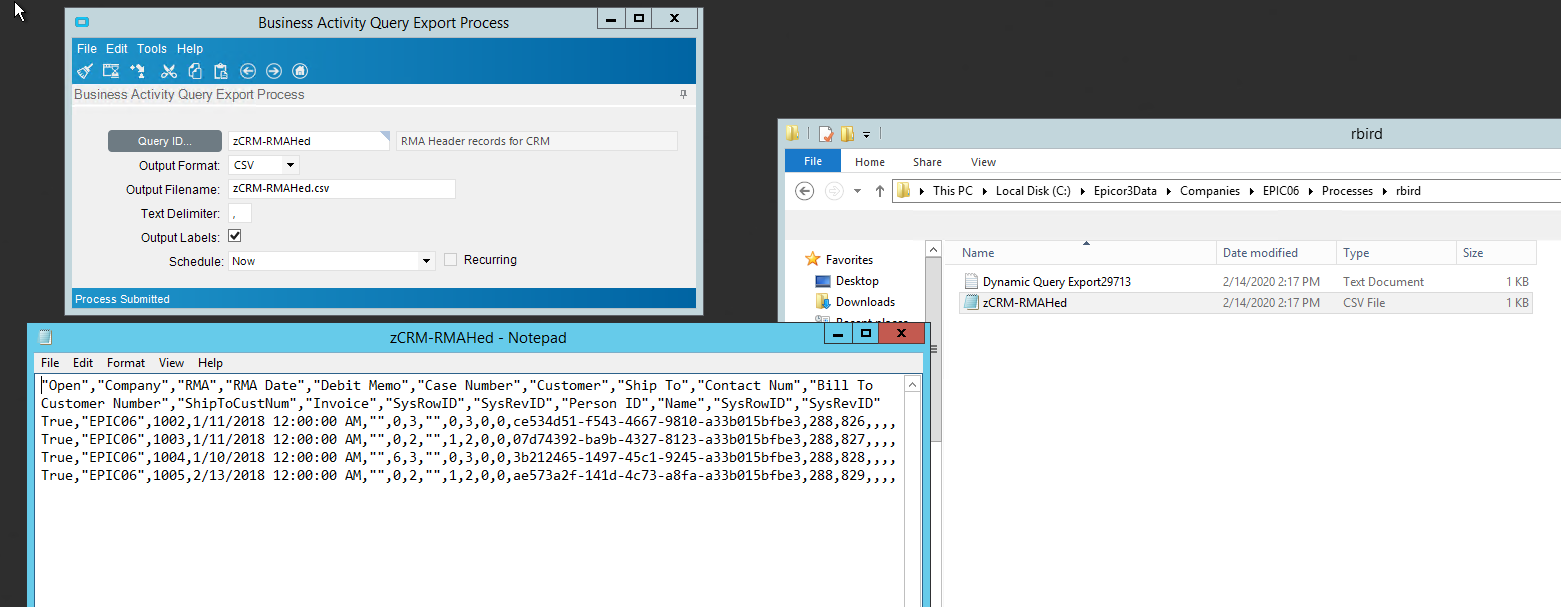Viewport: 1561px width, 607px height.
Task: Open the Customize Quick Access Toolbar dropdown in Explorer
Action: click(x=866, y=134)
